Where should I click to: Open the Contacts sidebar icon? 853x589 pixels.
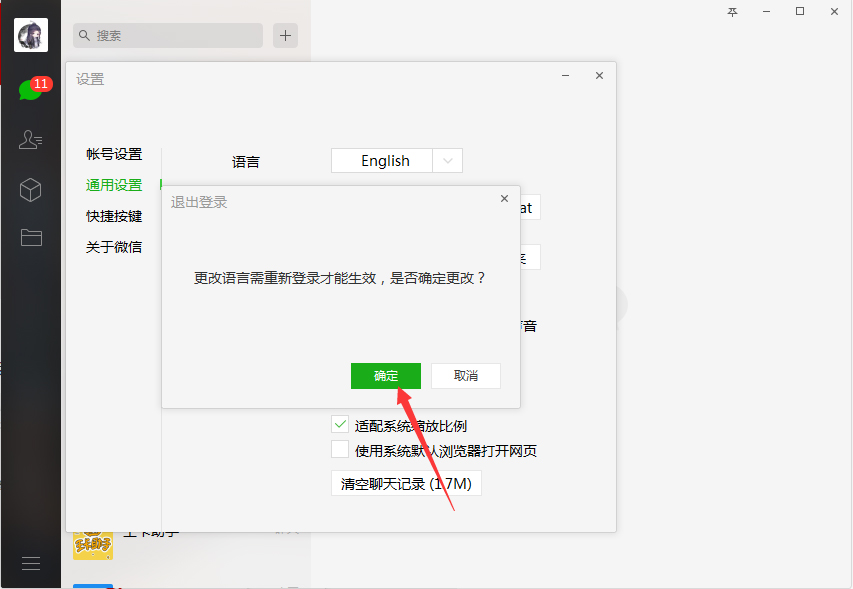click(x=30, y=140)
